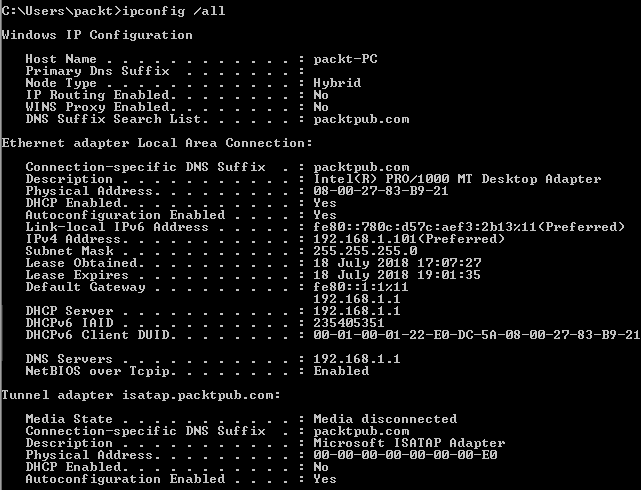Click the Microsoft ISATAP Adapter description
Image resolution: width=641 pixels, height=490 pixels.
[409, 443]
